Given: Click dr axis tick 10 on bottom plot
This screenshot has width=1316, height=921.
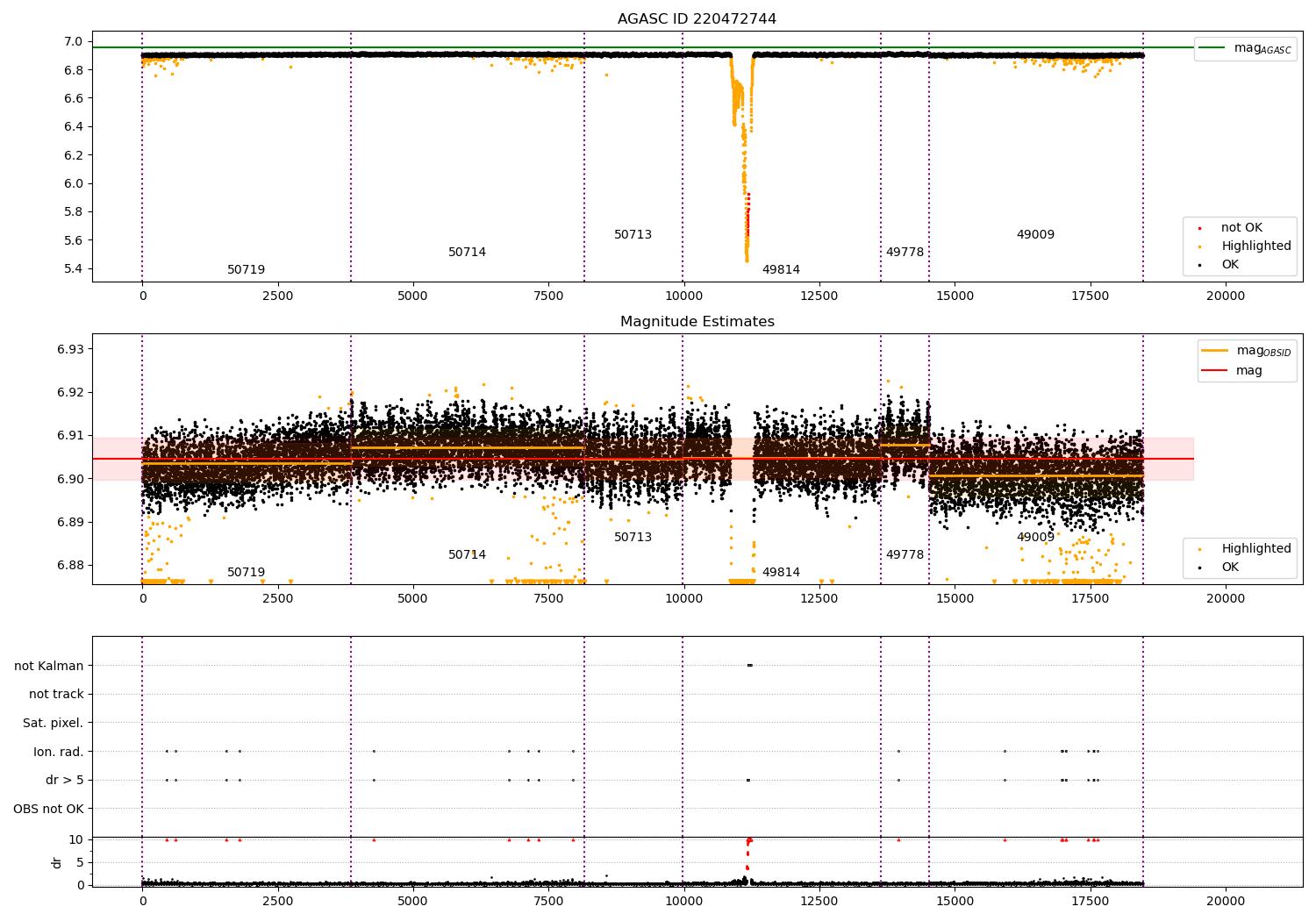Looking at the screenshot, I should [x=75, y=840].
